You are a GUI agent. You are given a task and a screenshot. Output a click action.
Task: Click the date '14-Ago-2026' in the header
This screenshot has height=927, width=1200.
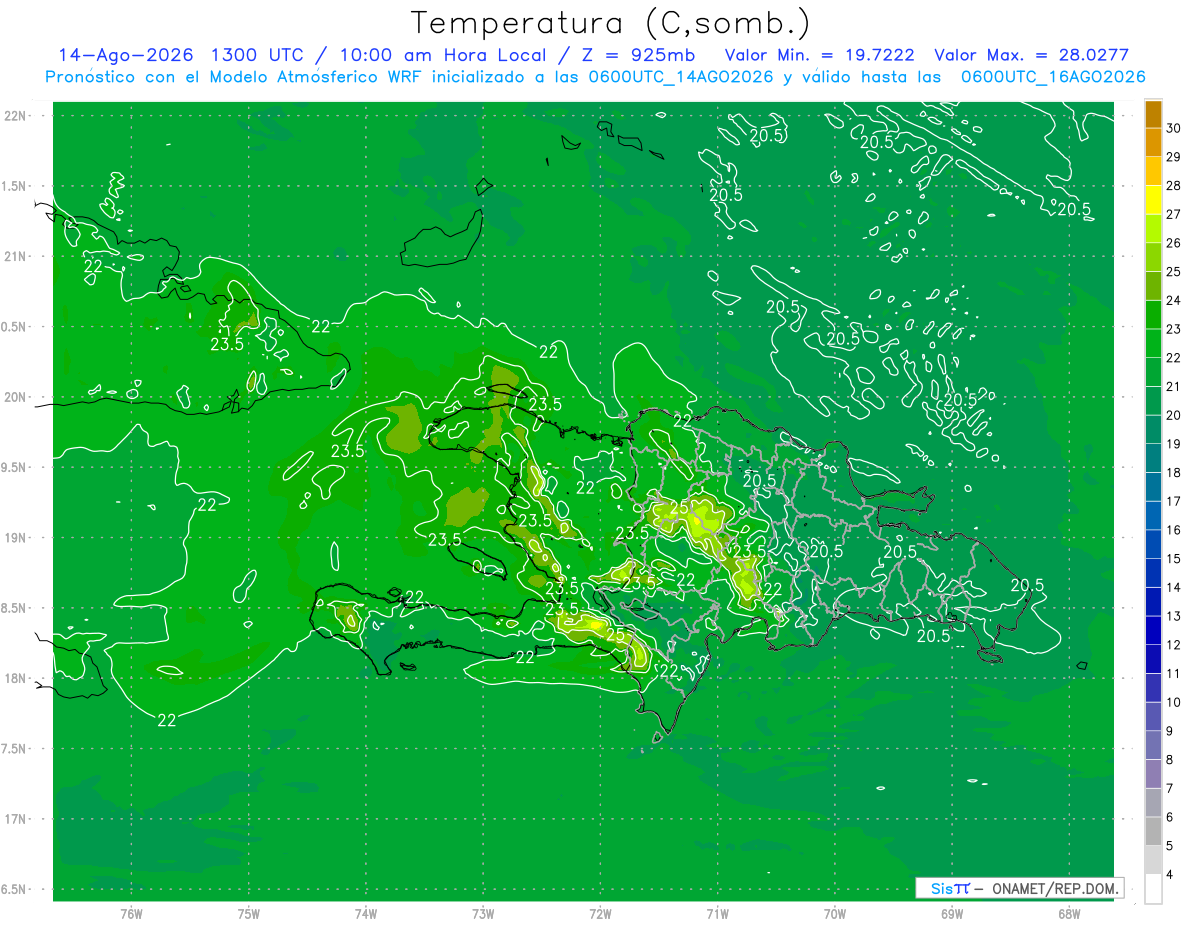pos(126,55)
